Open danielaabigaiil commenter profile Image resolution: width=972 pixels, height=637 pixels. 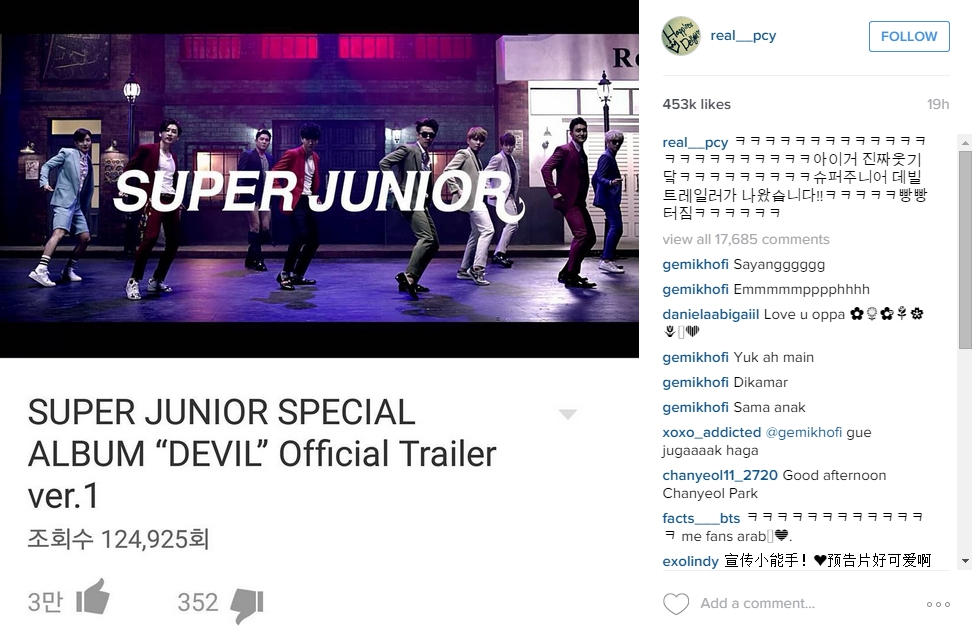click(710, 314)
